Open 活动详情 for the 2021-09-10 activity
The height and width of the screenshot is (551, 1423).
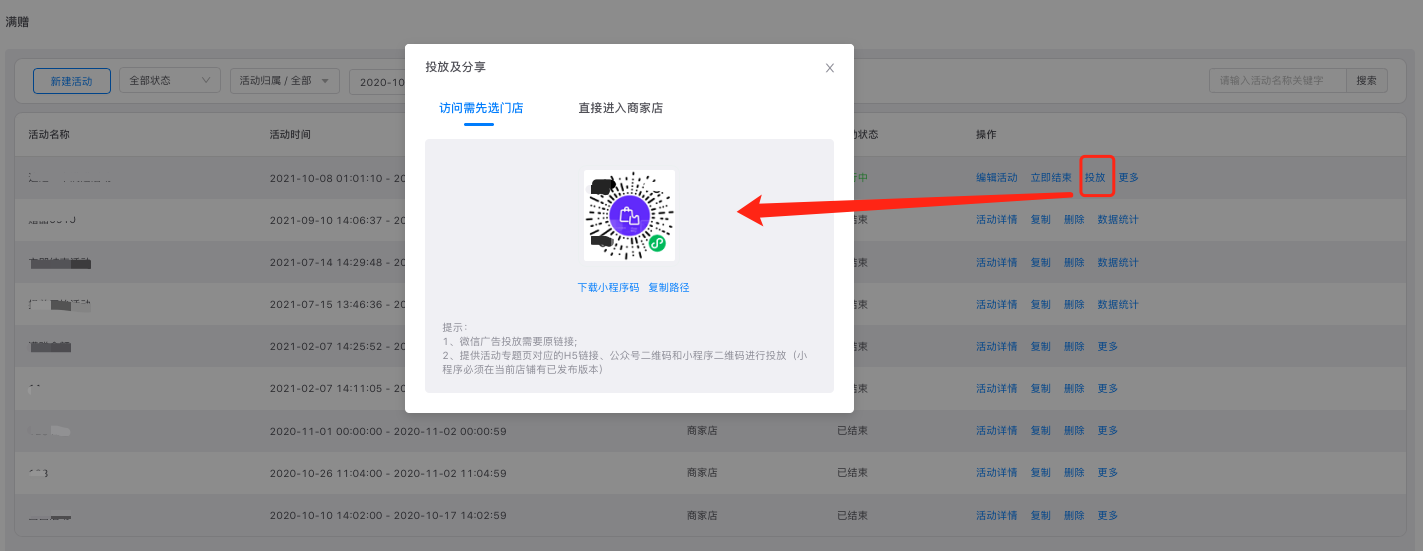pos(997,220)
